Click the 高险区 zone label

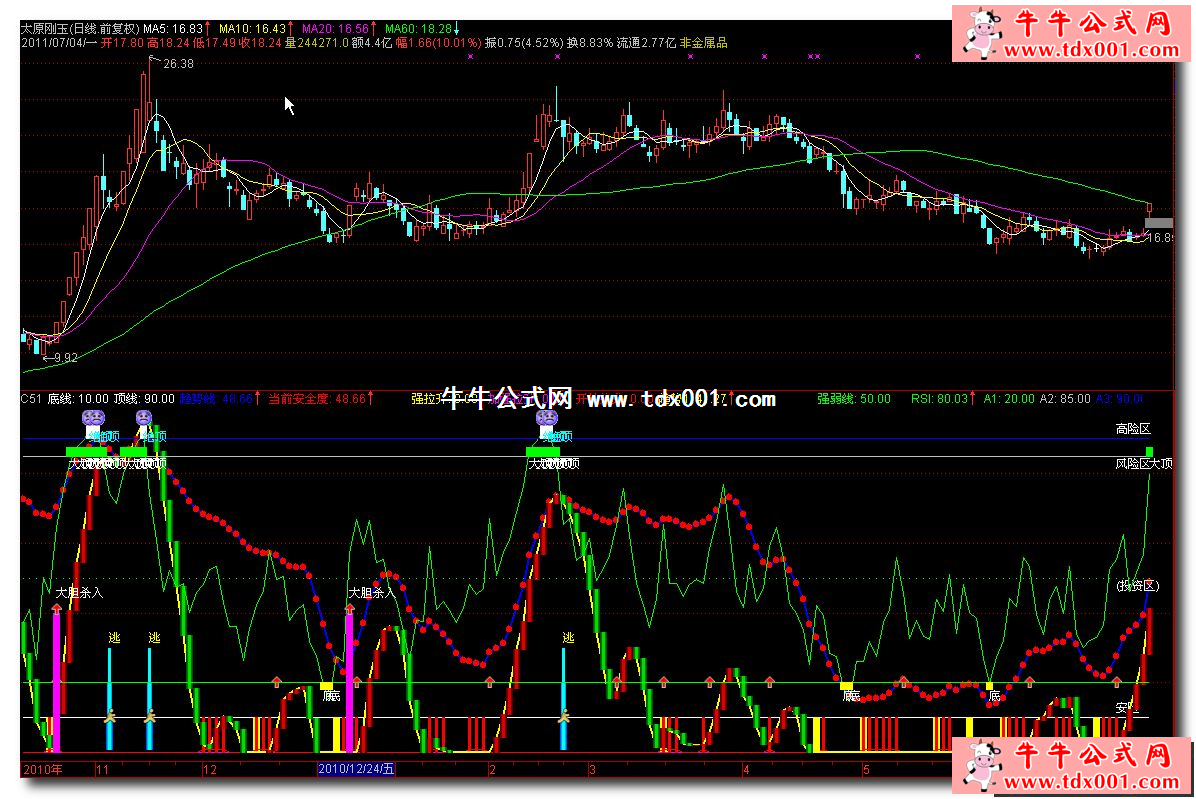point(1133,429)
